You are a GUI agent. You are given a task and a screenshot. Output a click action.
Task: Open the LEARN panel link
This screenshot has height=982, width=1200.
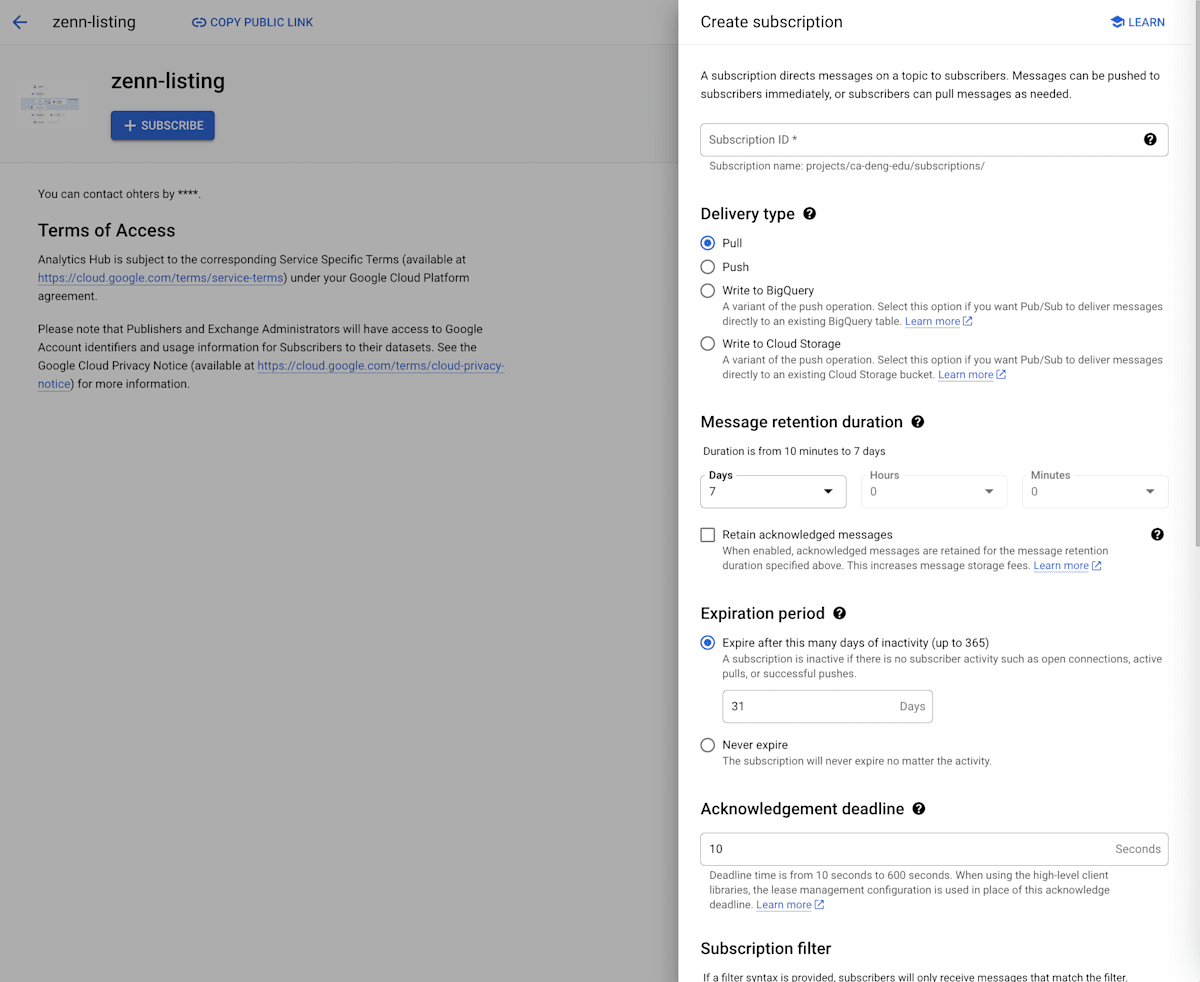coord(1137,22)
